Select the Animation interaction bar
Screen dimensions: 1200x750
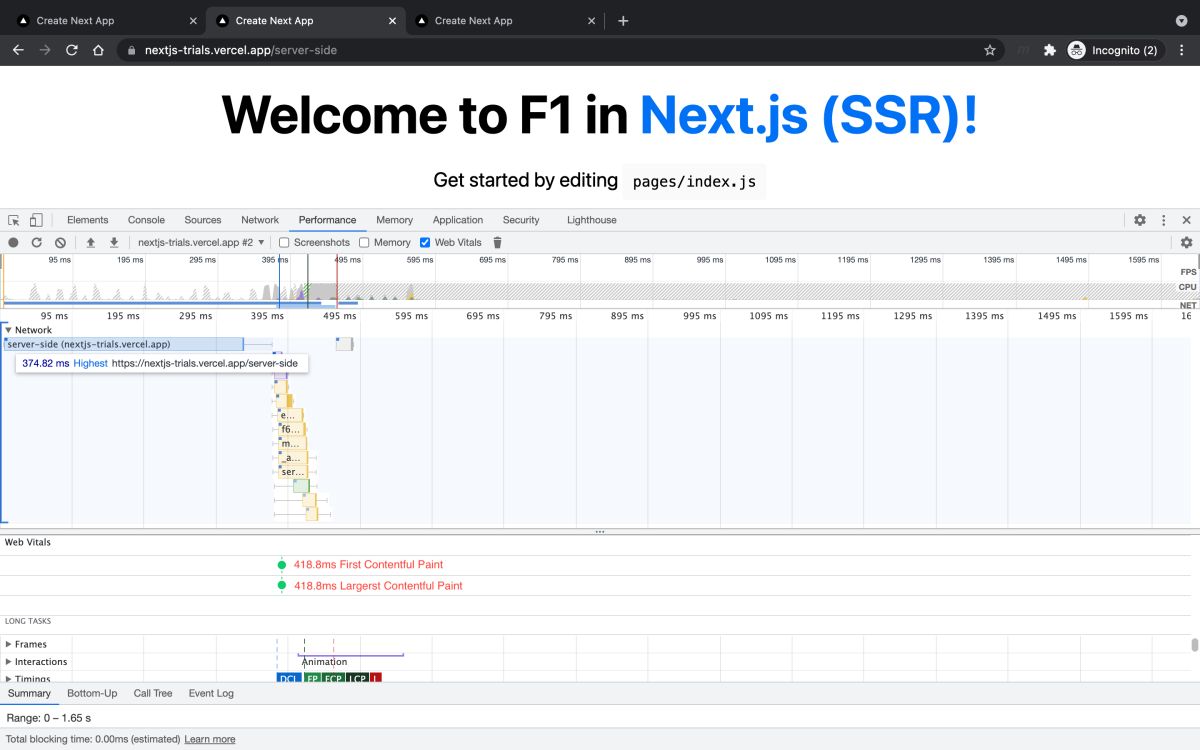pyautogui.click(x=350, y=661)
